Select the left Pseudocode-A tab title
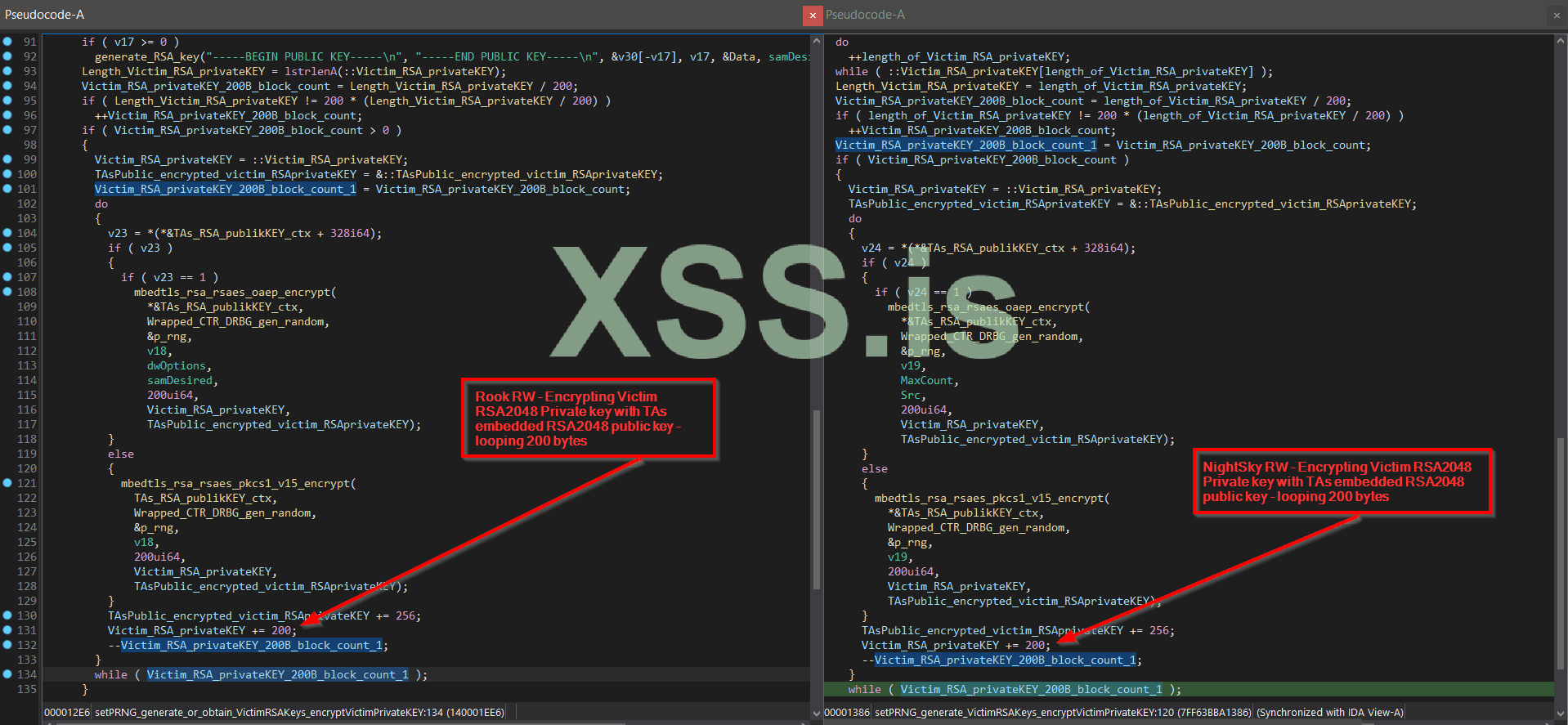The image size is (1568, 725). [x=44, y=15]
